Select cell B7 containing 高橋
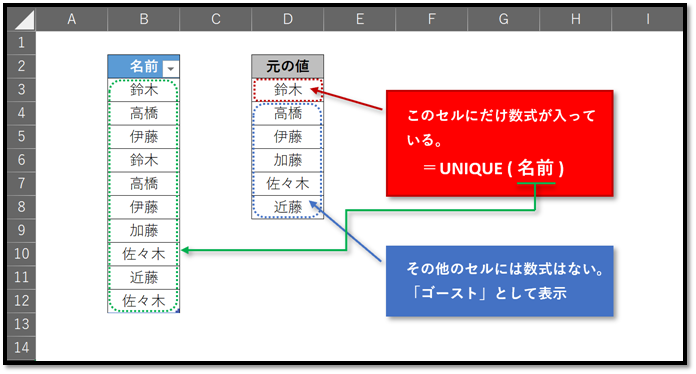Image resolution: width=696 pixels, height=374 pixels. (144, 184)
